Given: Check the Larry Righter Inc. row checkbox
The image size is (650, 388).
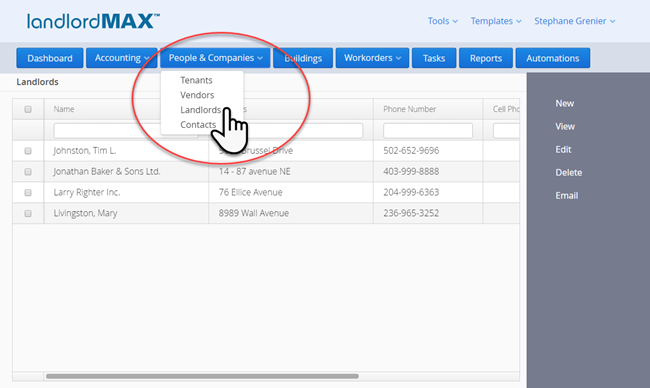Looking at the screenshot, I should pos(28,192).
